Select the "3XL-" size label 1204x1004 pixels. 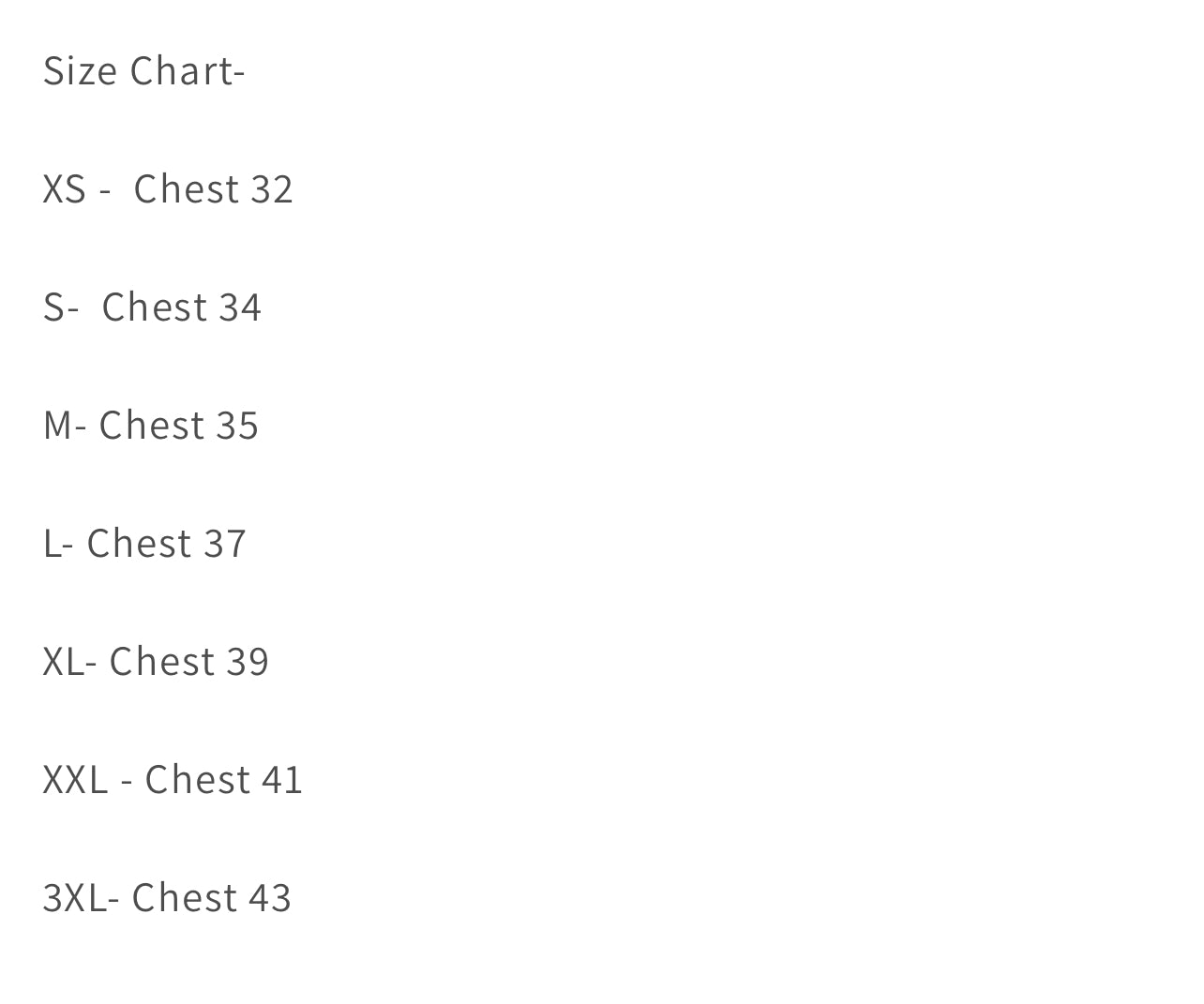click(x=81, y=898)
